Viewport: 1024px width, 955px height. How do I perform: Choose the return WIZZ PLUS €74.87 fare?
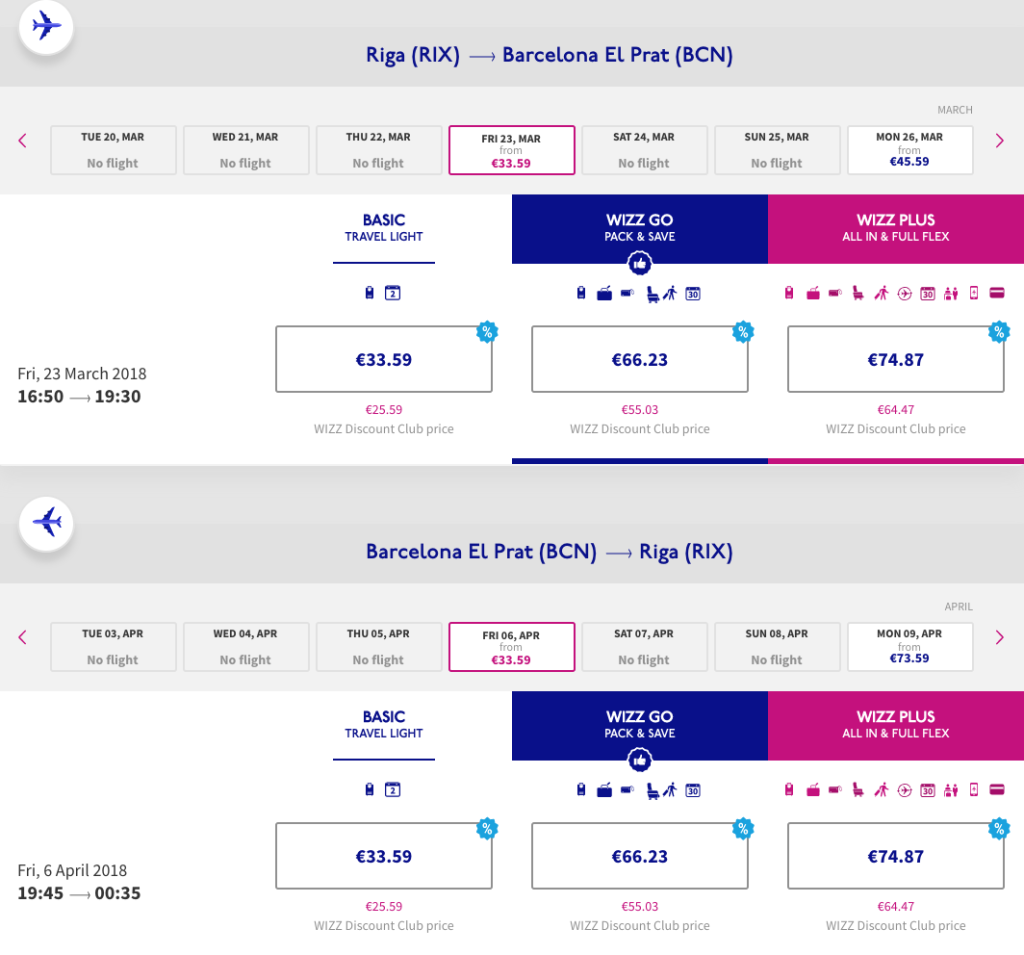[x=895, y=856]
